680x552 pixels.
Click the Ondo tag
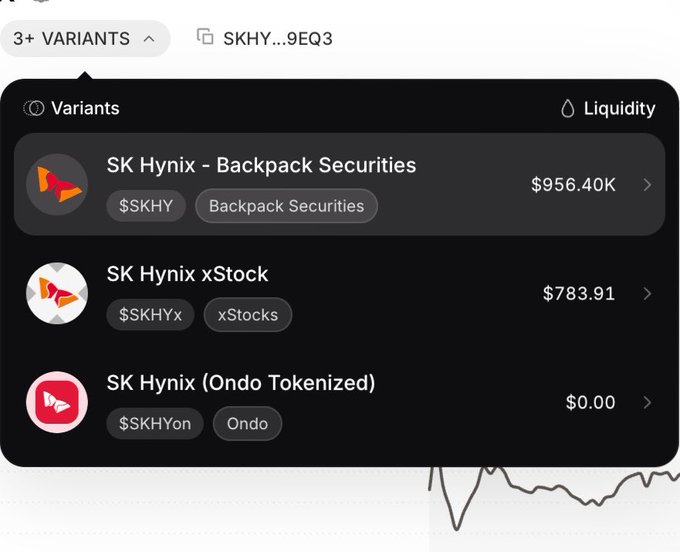[247, 424]
